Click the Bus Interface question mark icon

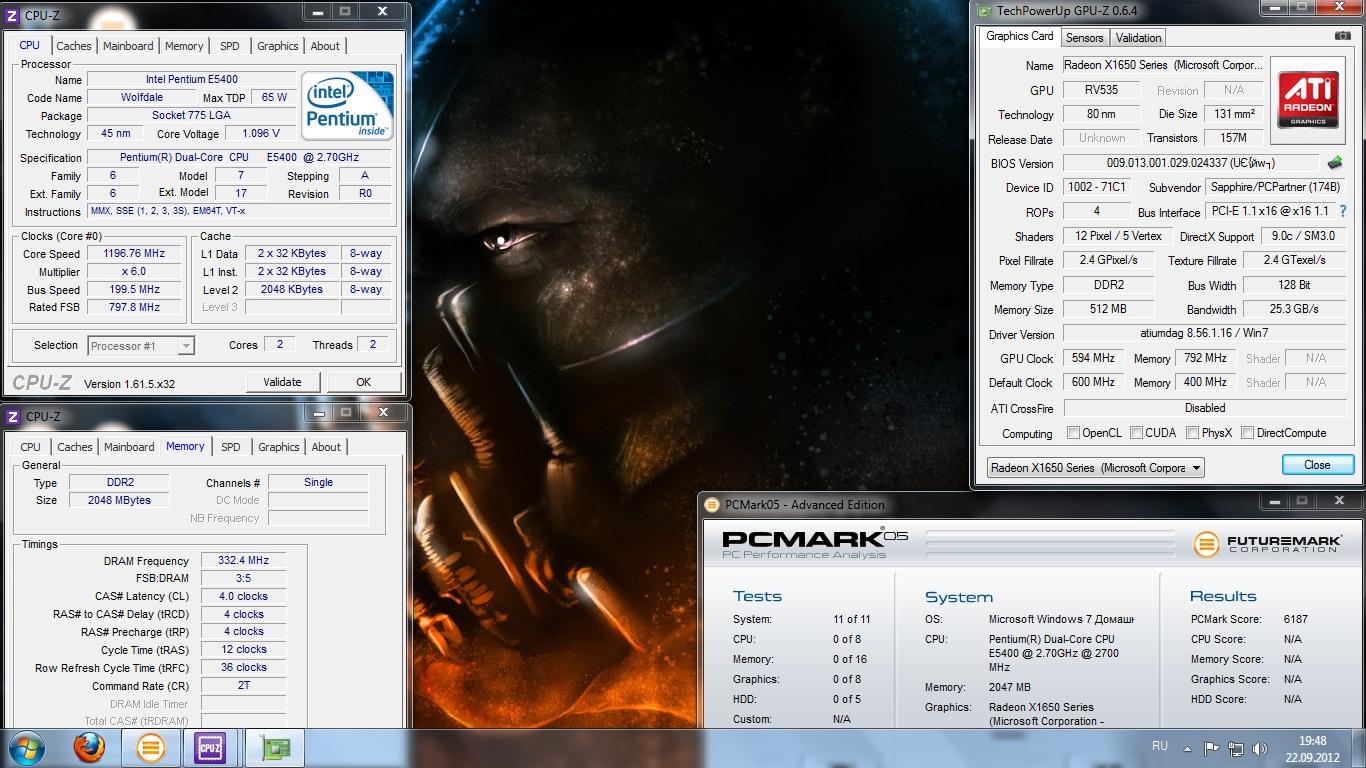pyautogui.click(x=1343, y=212)
